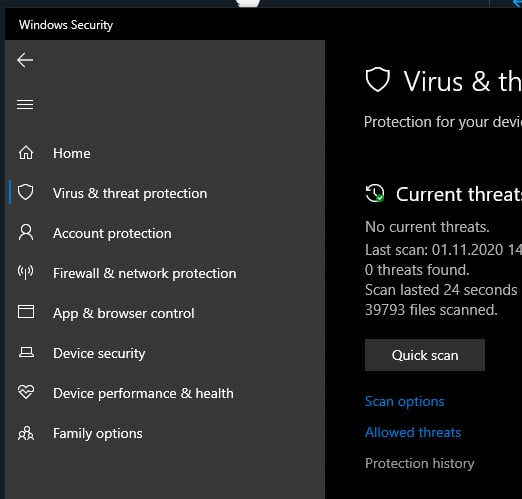The width and height of the screenshot is (522, 499).
Task: Open Allowed threats link
Action: [x=413, y=432]
